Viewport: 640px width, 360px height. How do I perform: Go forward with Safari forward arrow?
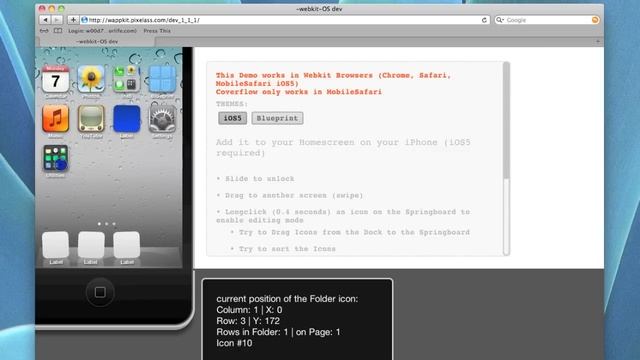click(57, 20)
